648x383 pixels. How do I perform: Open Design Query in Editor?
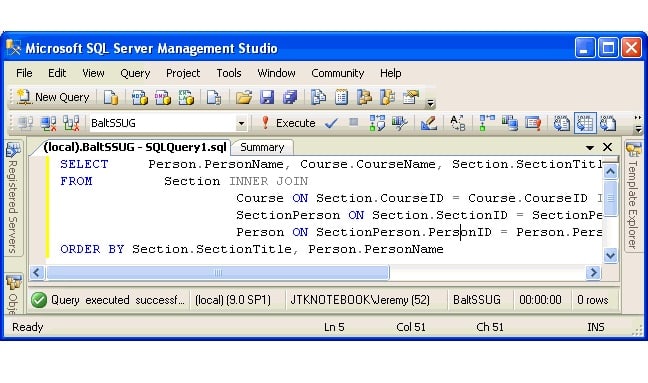click(428, 123)
